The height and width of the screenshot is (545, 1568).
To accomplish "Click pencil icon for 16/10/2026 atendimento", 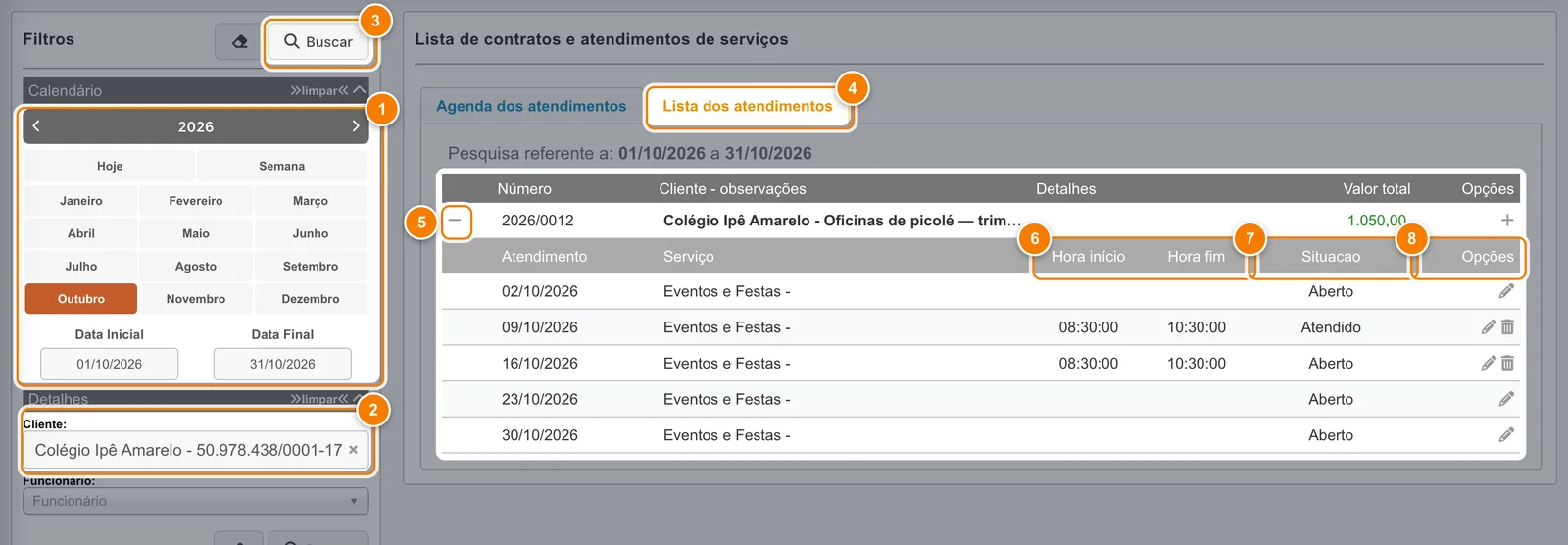I will (x=1489, y=363).
